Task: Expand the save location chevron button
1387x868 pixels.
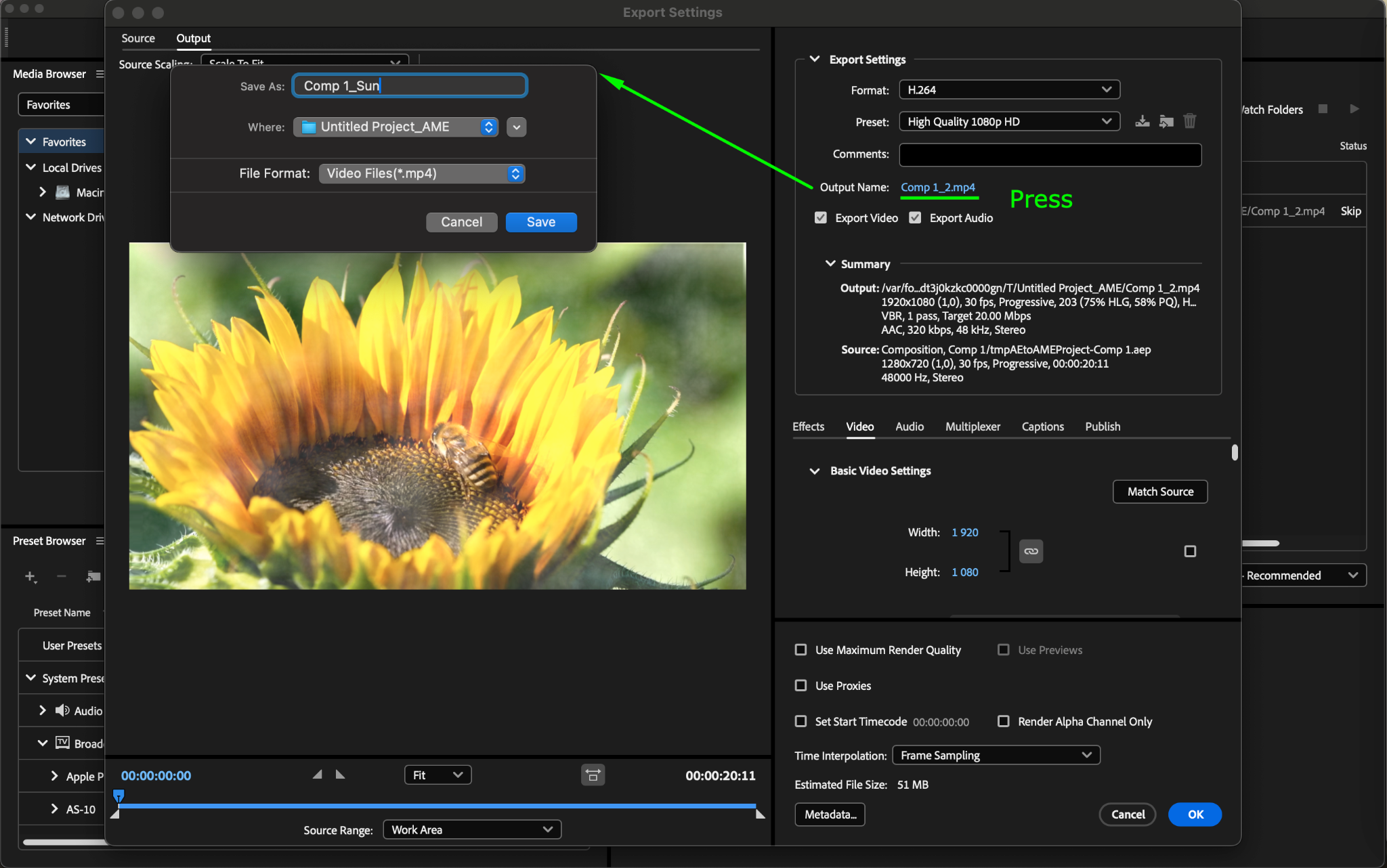Action: (516, 127)
